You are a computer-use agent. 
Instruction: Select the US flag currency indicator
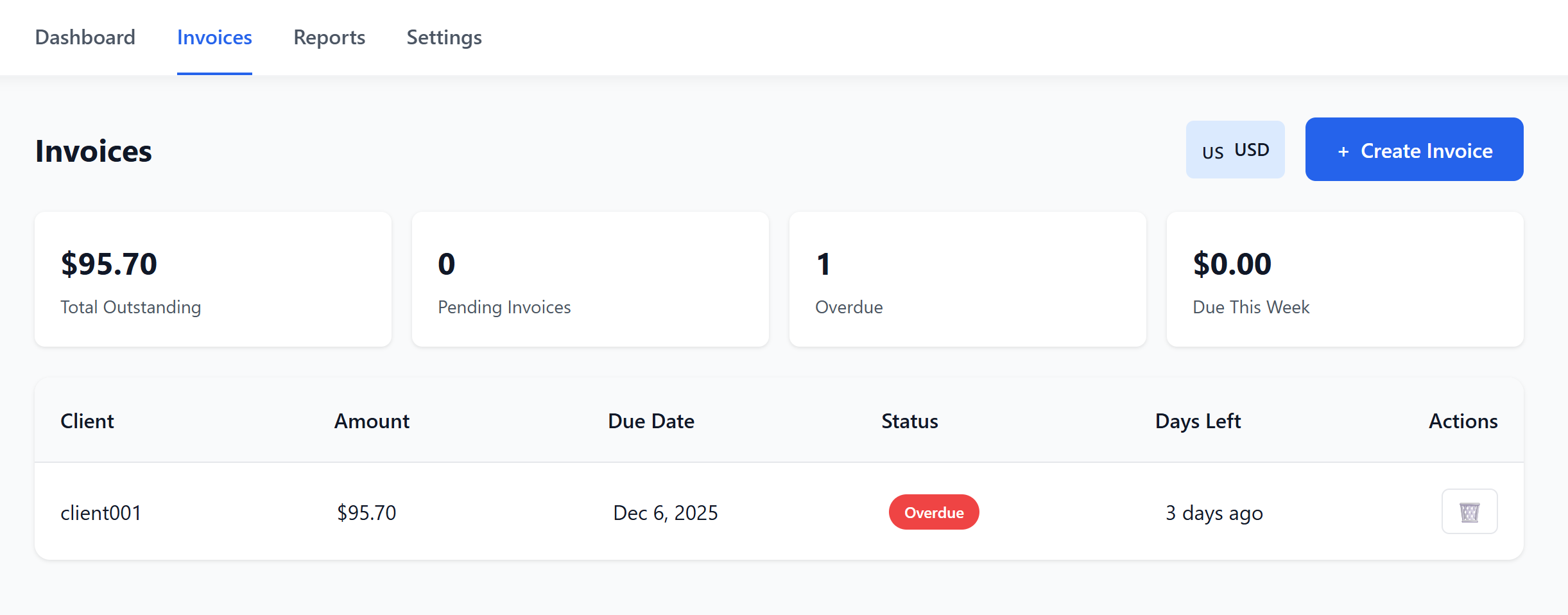1212,152
